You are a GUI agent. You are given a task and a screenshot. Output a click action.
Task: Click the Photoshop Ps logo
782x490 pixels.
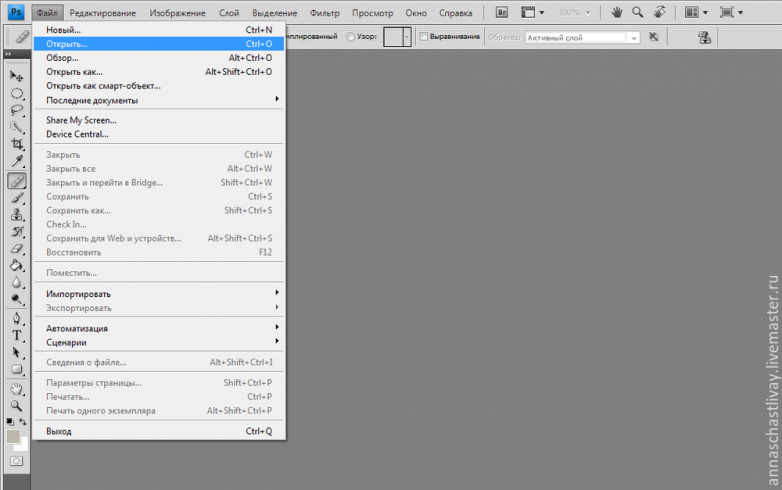(x=16, y=12)
